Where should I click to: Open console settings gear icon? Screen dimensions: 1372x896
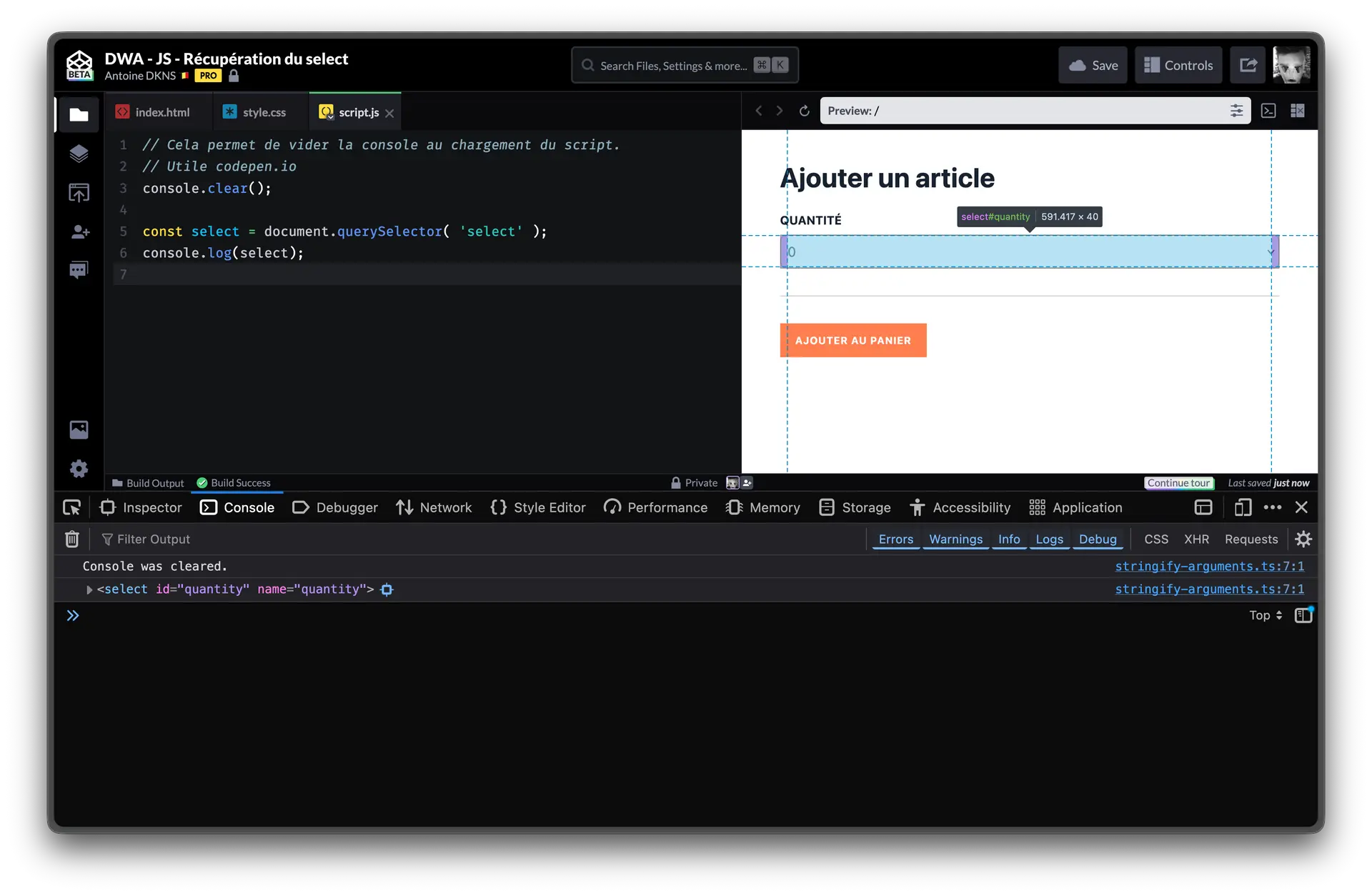(x=1303, y=539)
